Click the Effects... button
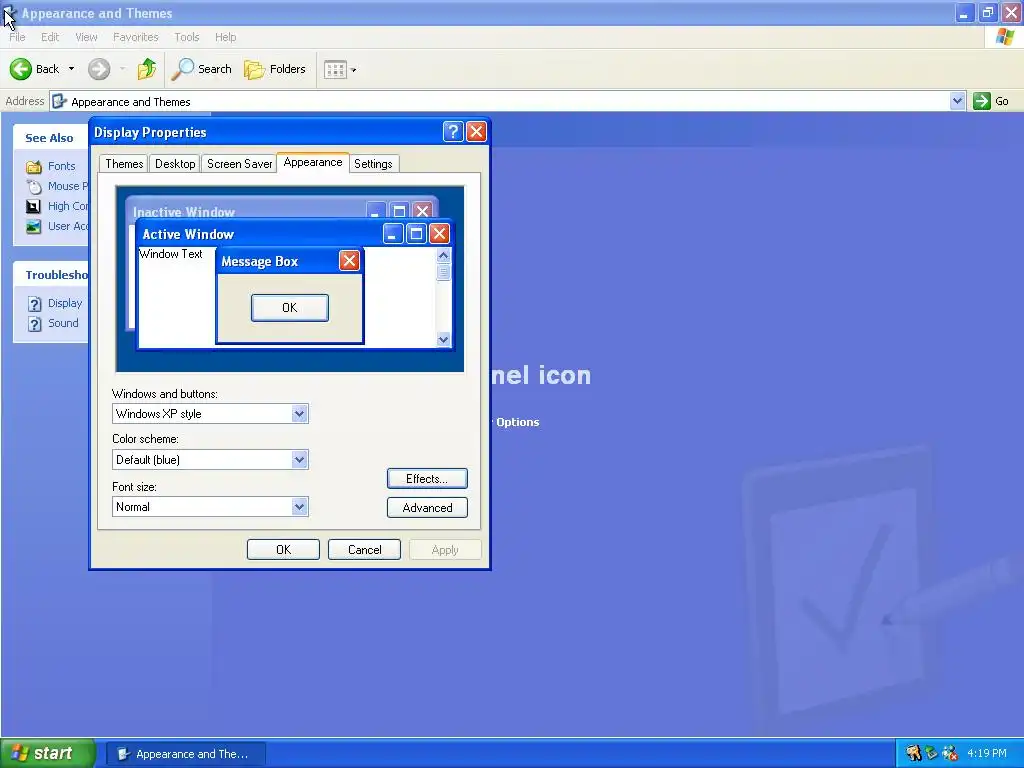This screenshot has height=768, width=1024. pyautogui.click(x=427, y=479)
